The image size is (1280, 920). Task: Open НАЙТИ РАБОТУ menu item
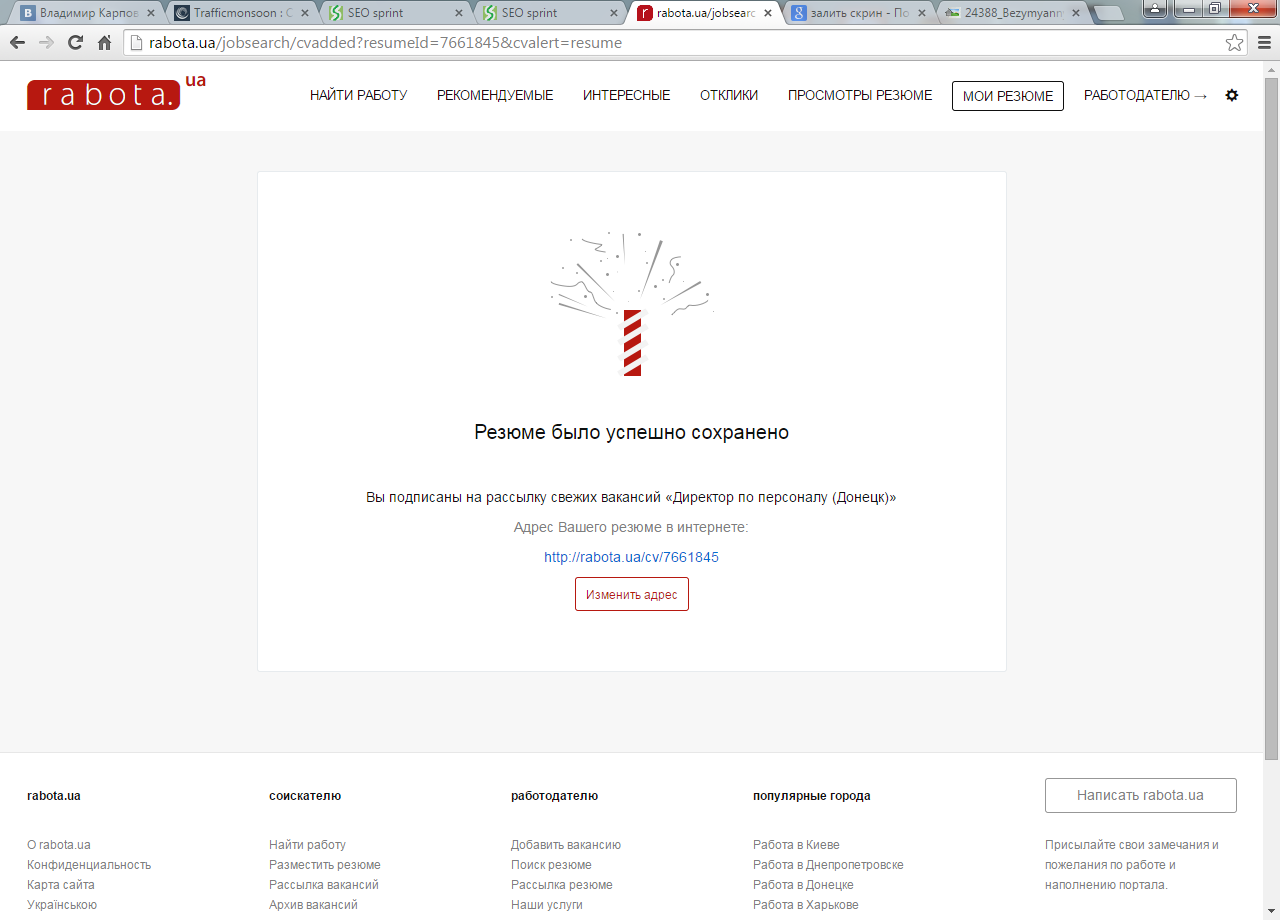(358, 96)
